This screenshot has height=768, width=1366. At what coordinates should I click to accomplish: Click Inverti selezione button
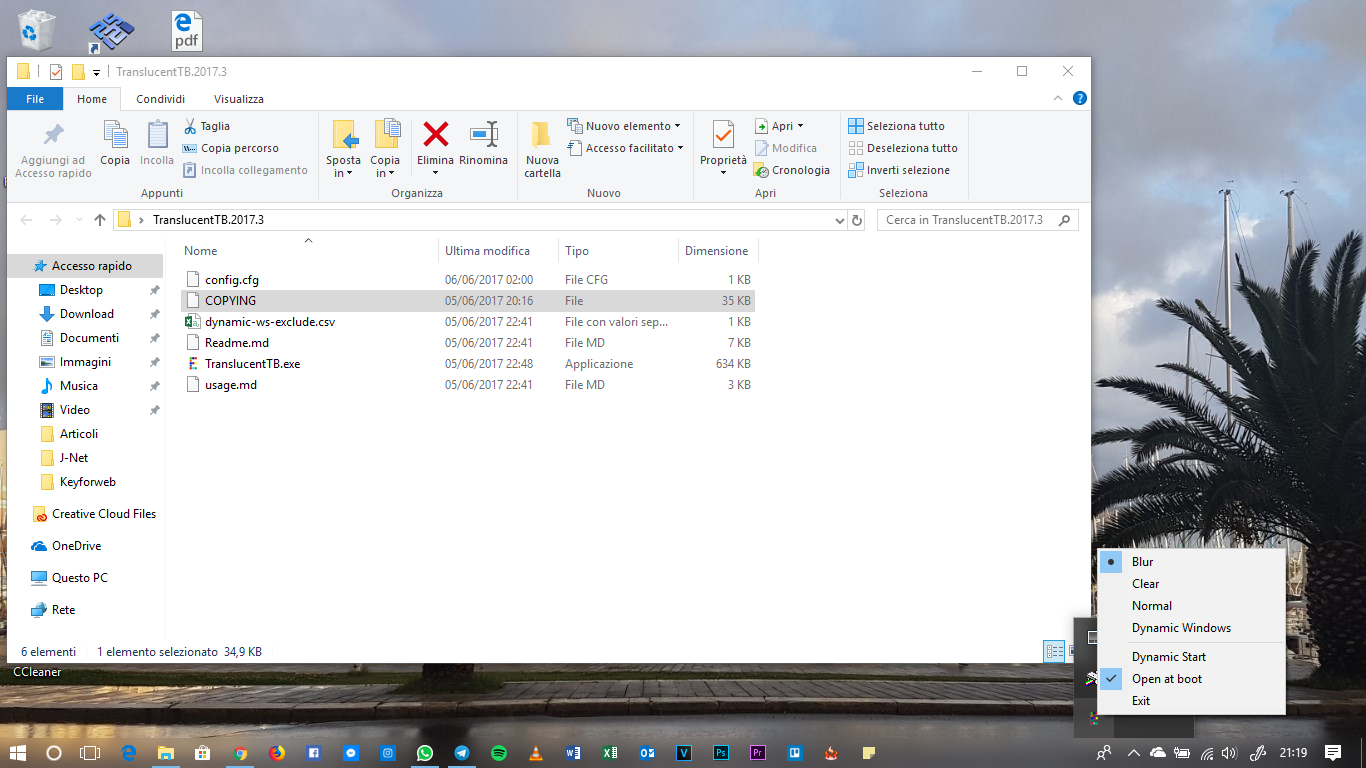pos(898,170)
